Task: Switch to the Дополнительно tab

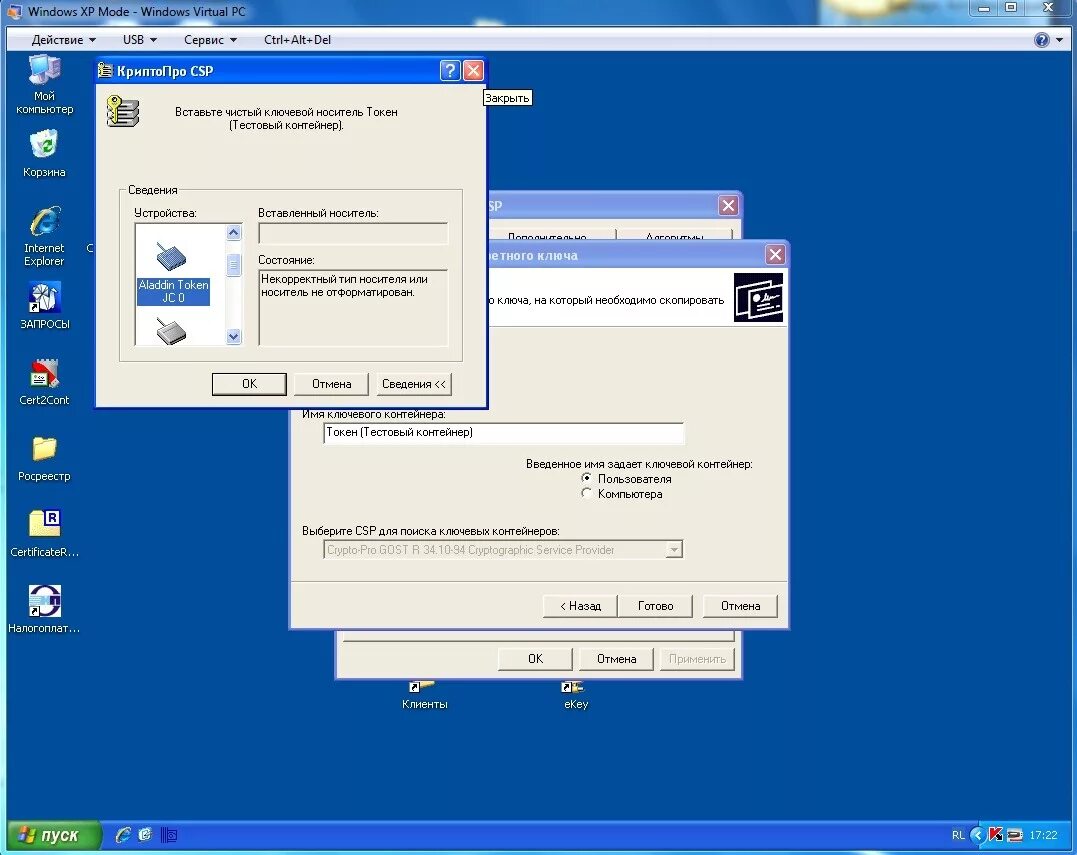Action: coord(547,236)
